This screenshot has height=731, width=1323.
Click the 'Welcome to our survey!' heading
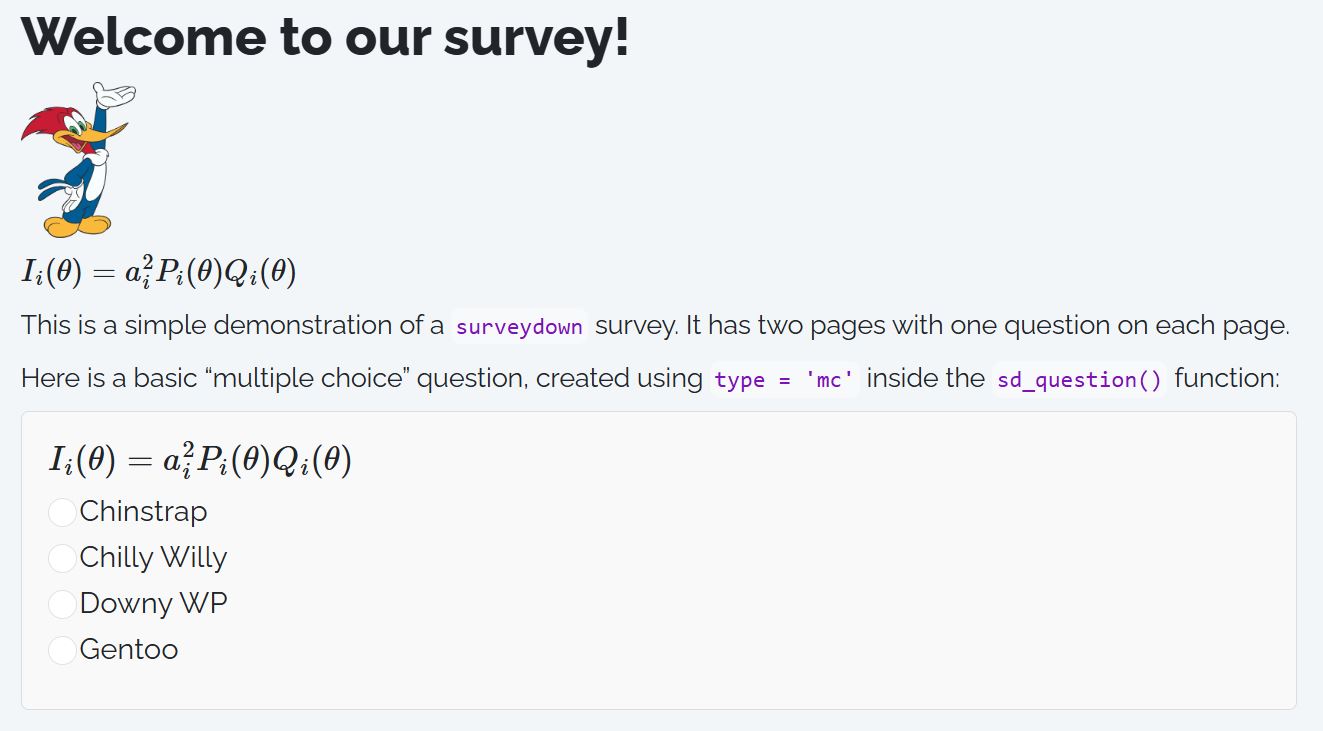(x=325, y=37)
